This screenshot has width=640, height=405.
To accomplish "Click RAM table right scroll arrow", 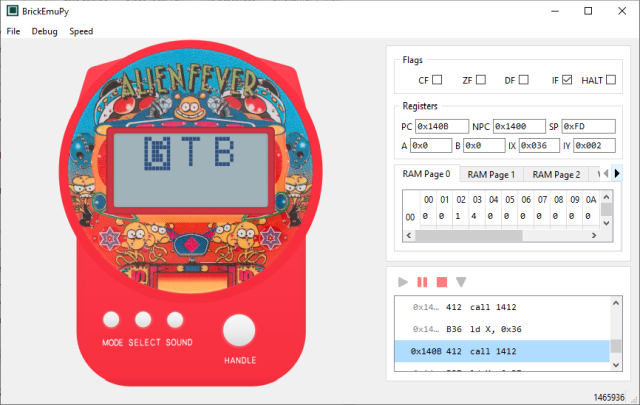I will (594, 236).
